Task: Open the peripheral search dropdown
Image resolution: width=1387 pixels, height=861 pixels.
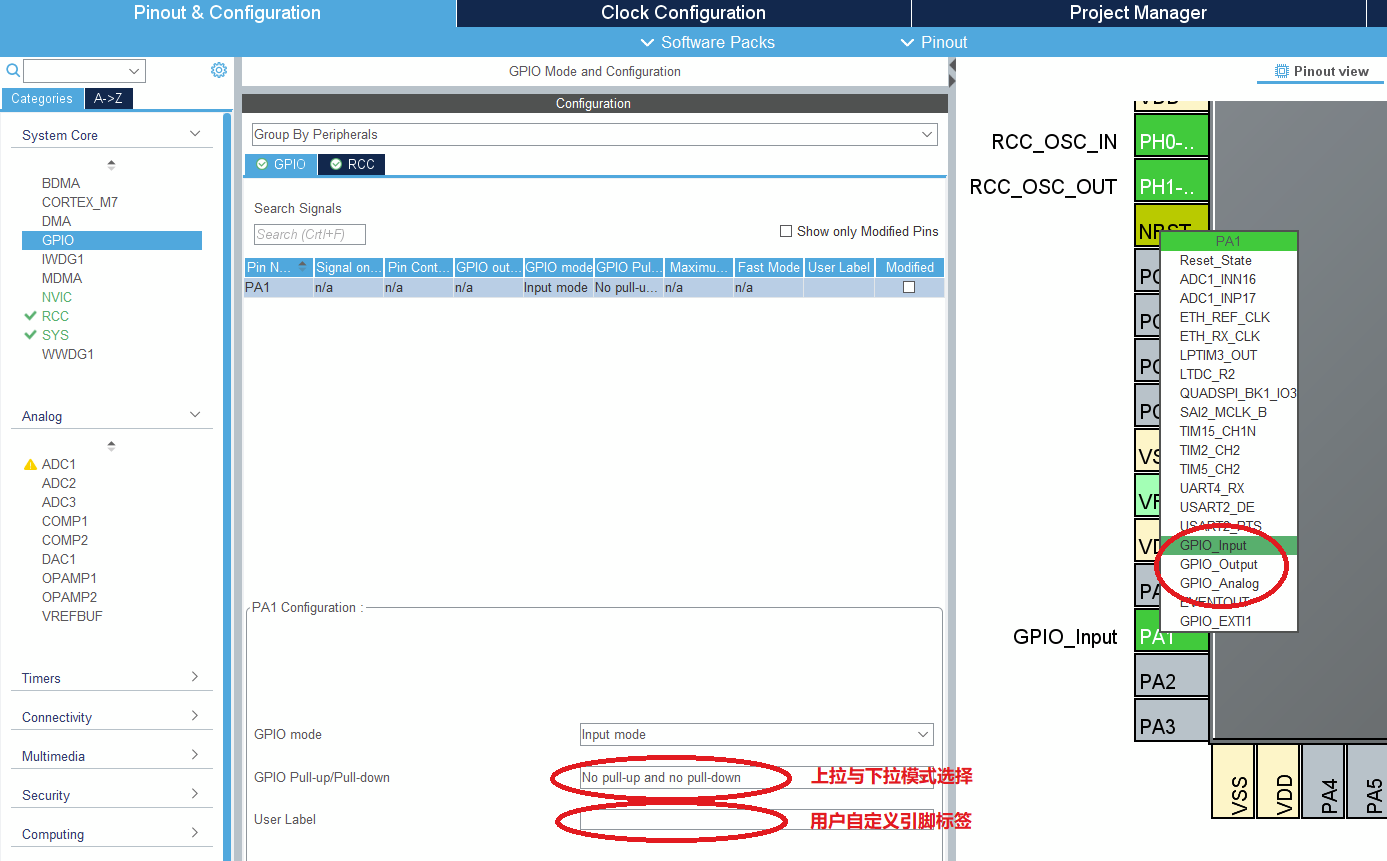Action: pos(134,71)
